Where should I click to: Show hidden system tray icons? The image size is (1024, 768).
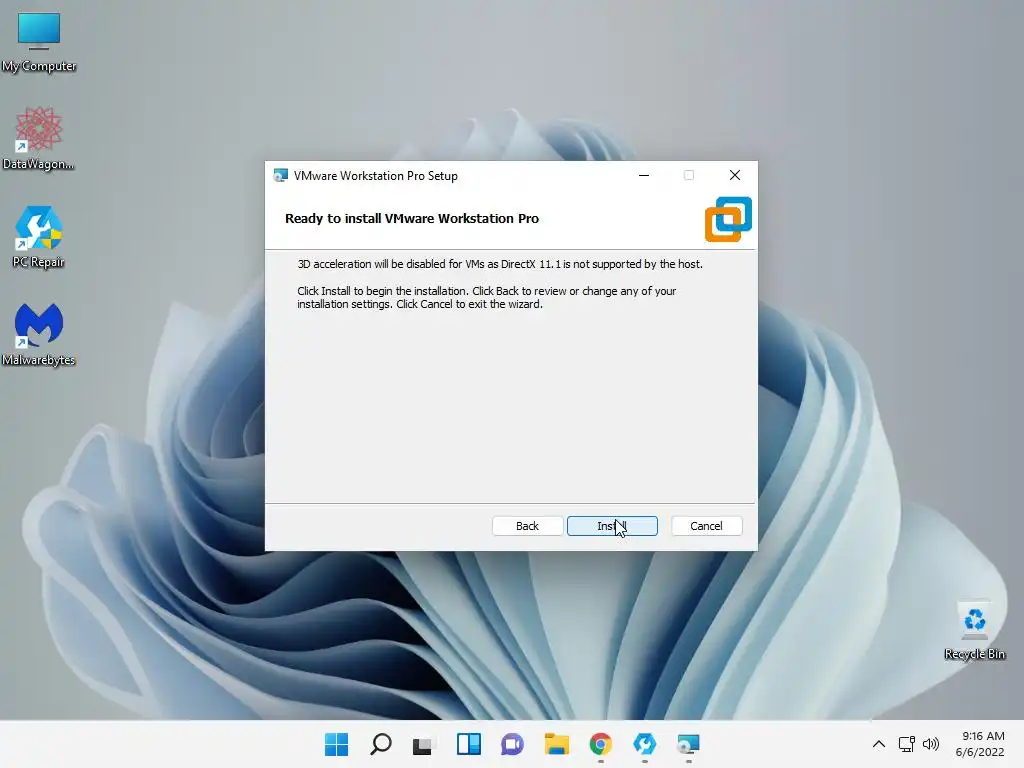click(879, 744)
